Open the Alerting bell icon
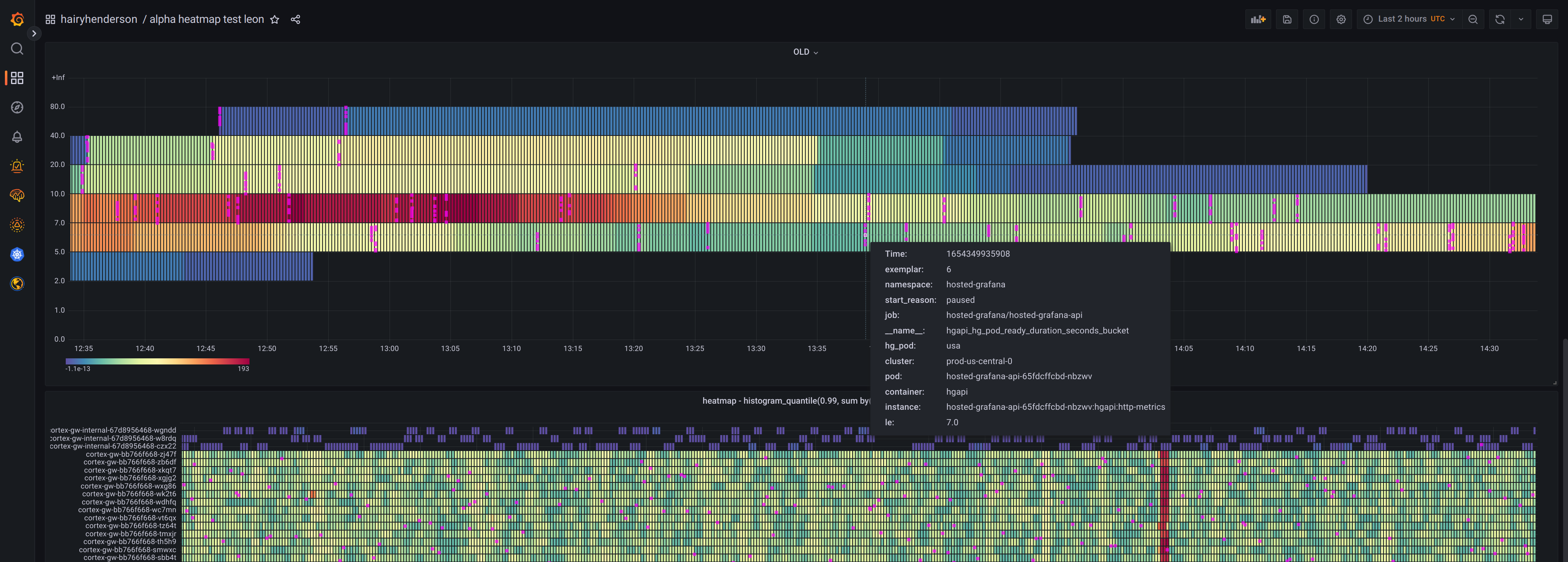Screen dimensions: 1568x562 tap(16, 136)
